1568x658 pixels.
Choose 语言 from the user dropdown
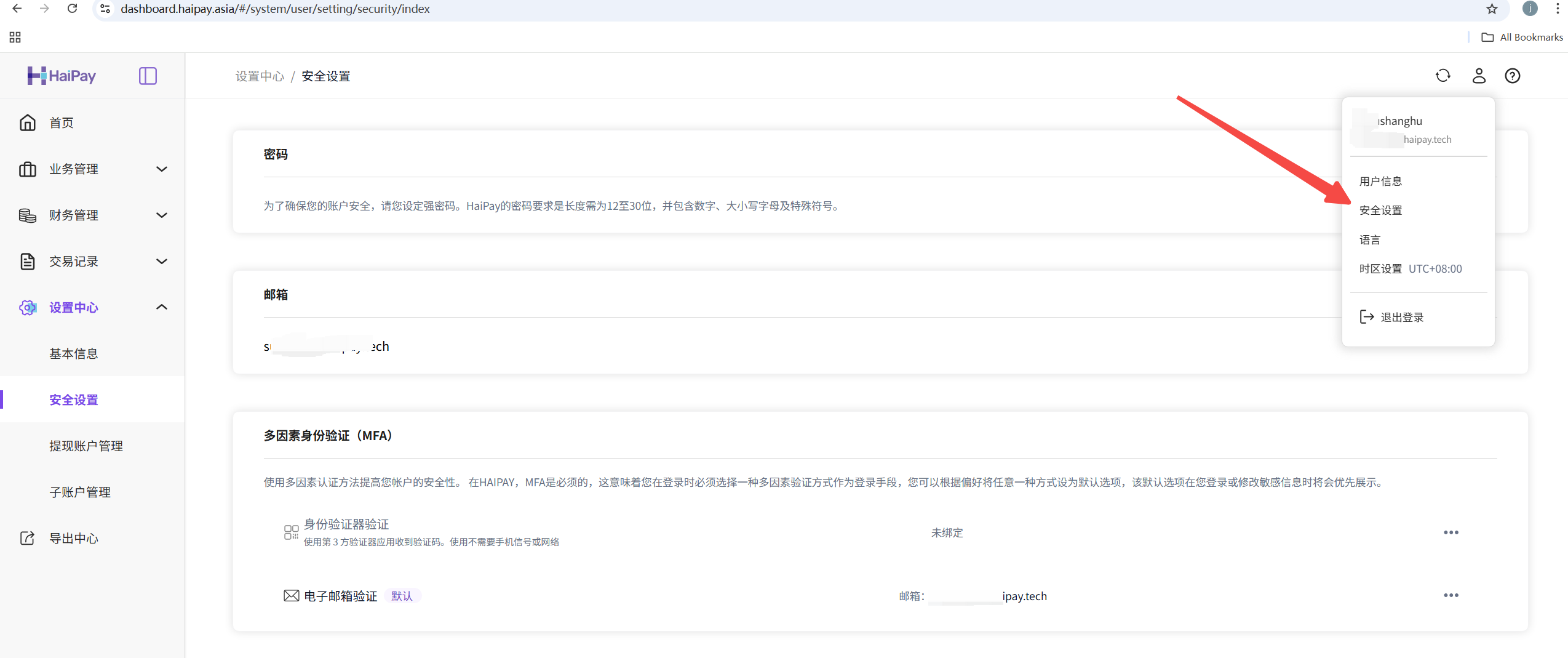coord(1370,239)
